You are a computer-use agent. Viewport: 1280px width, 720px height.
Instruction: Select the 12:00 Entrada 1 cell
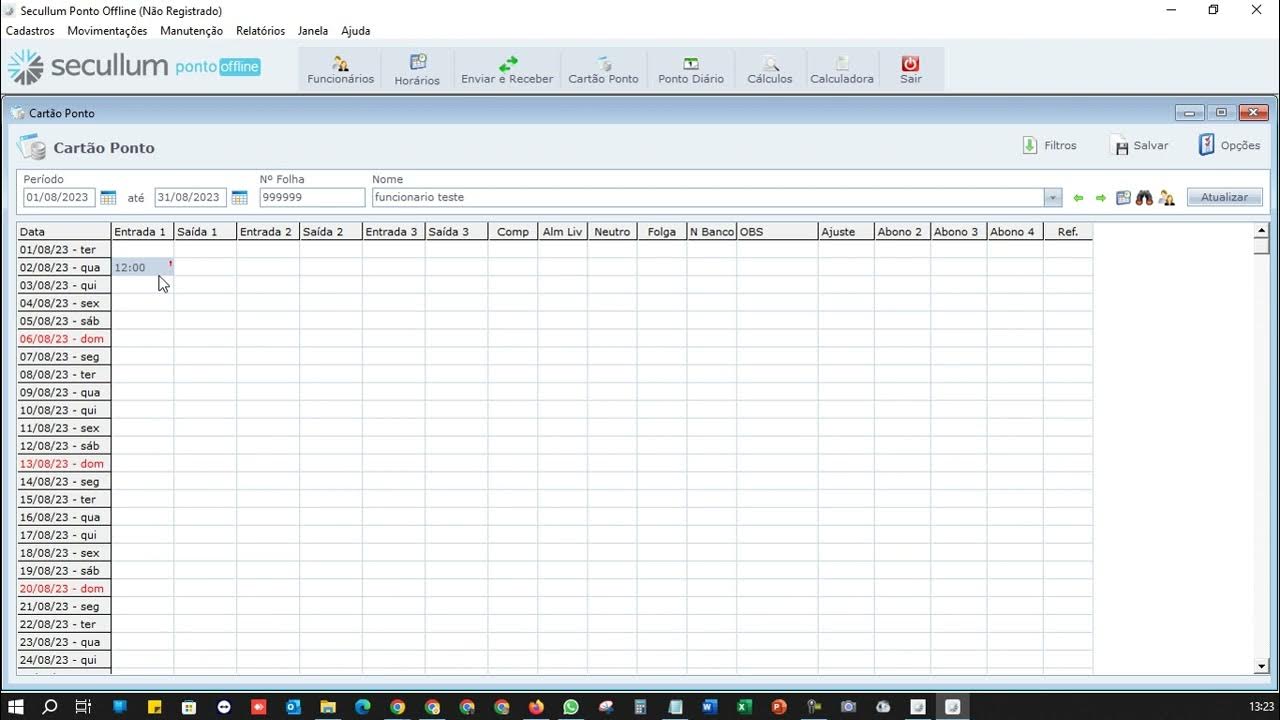pyautogui.click(x=143, y=267)
